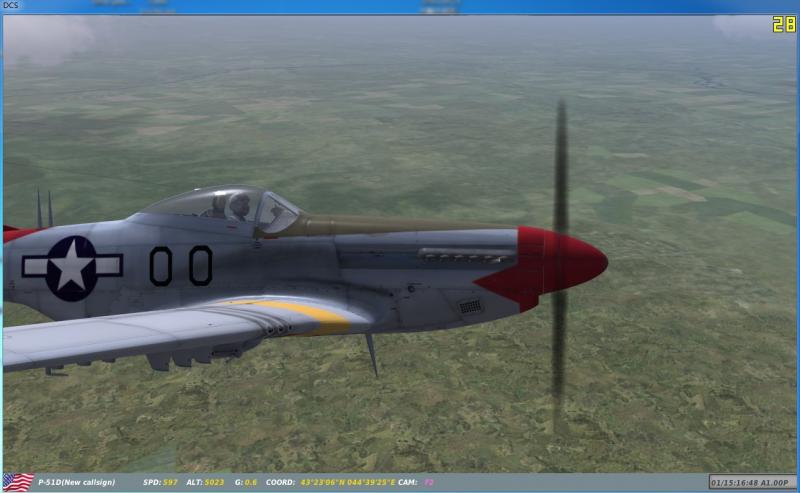
Task: Click the P-51D(New callsign) label
Action: (76, 482)
